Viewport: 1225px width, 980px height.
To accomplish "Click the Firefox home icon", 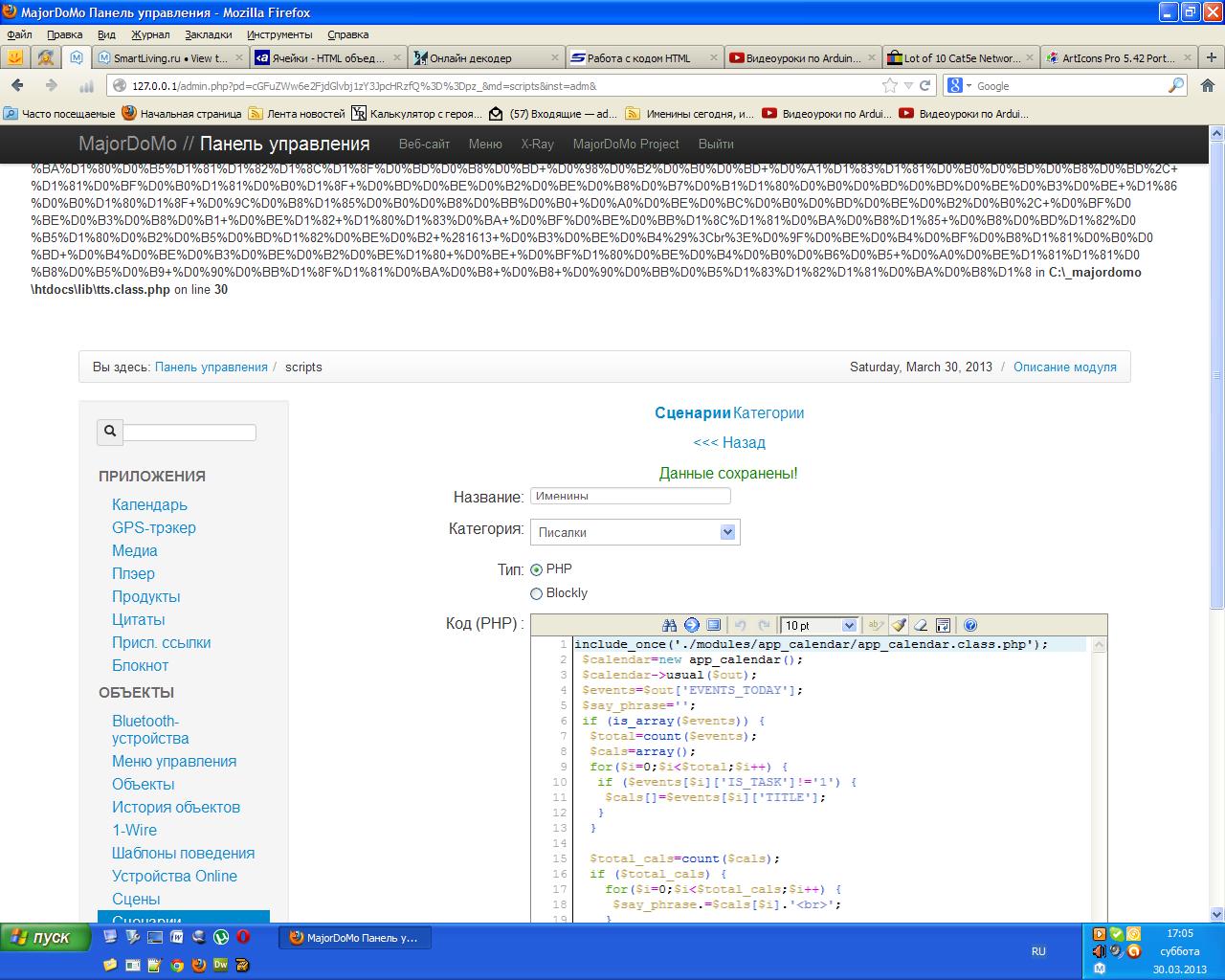I will (1207, 85).
